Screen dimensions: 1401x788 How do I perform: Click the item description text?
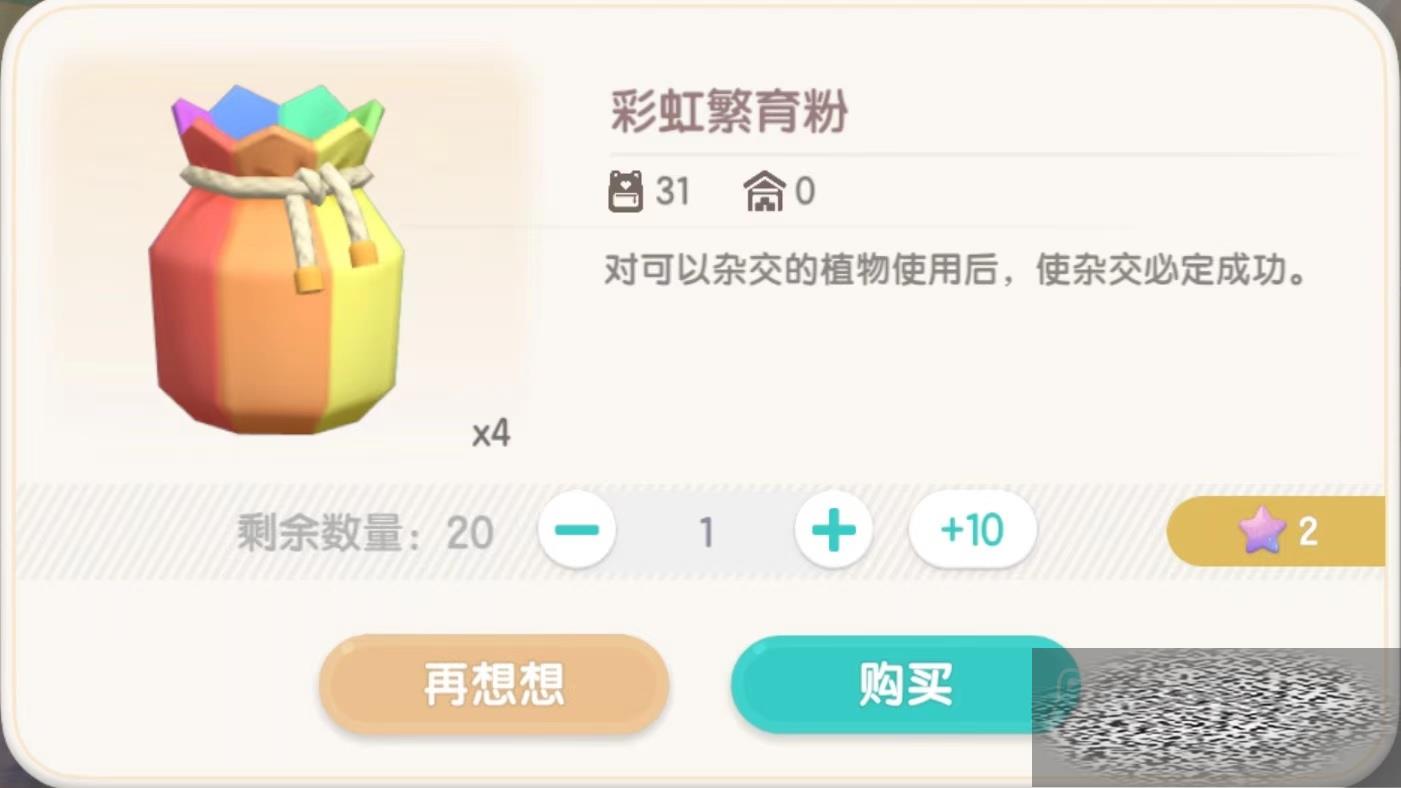click(956, 270)
